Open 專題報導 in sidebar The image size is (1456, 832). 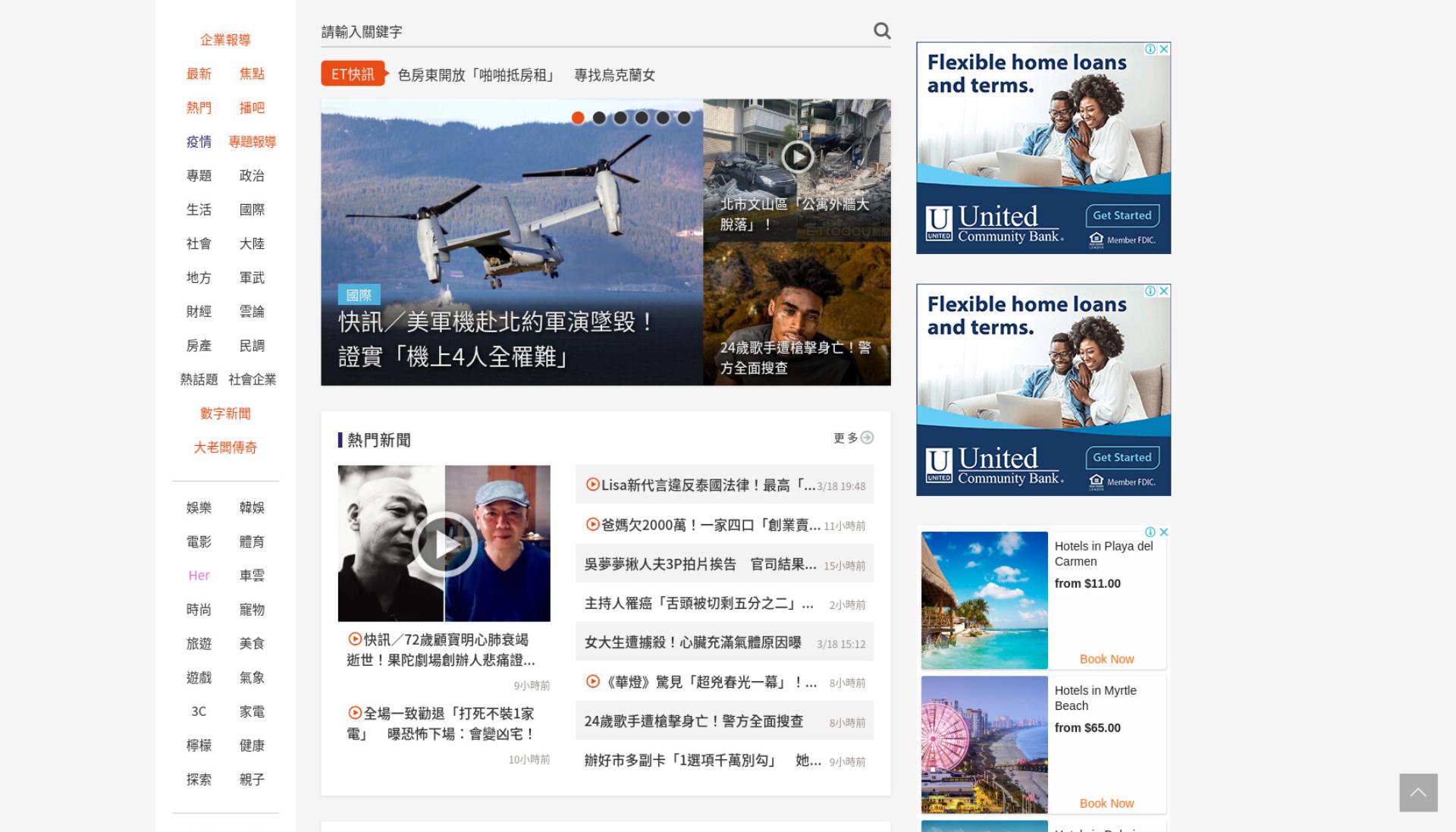point(252,142)
